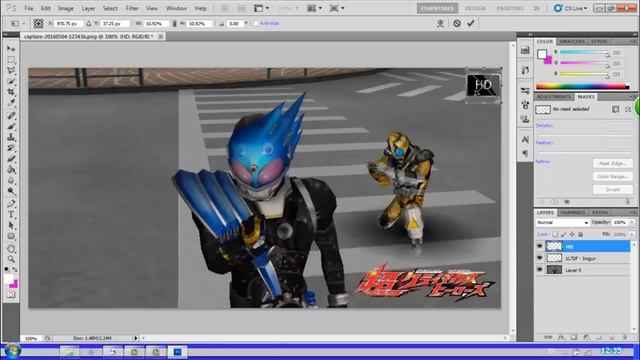Click the Painting workspace button
The width and height of the screenshot is (640, 360).
click(x=510, y=8)
